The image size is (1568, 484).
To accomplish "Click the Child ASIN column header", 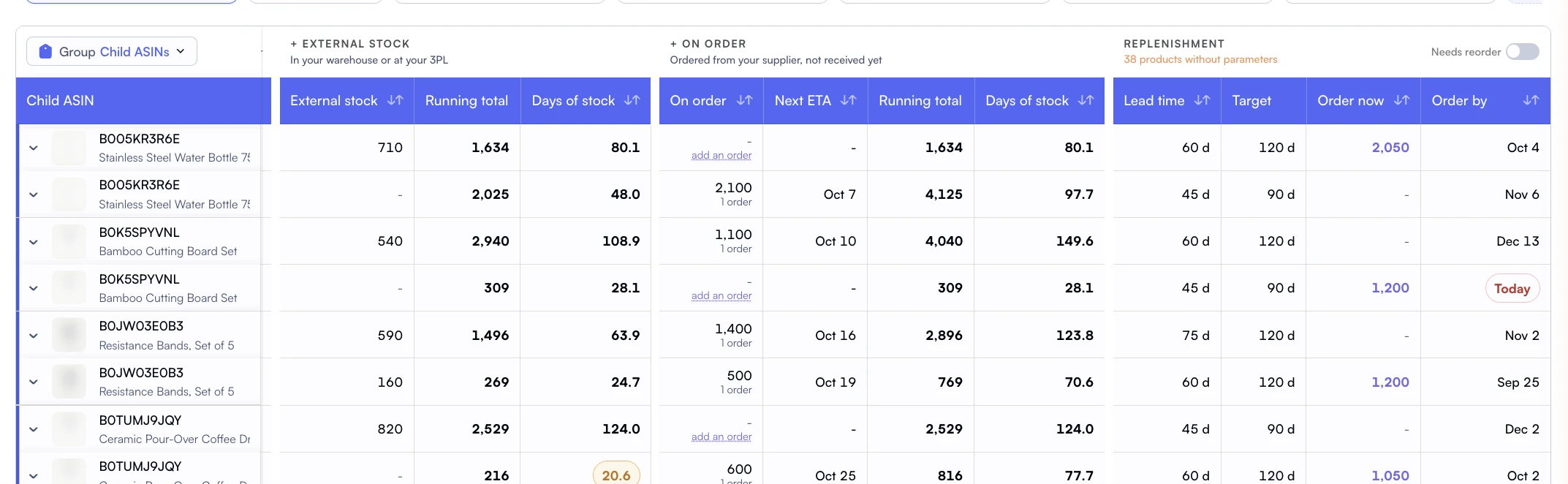I will coord(143,101).
